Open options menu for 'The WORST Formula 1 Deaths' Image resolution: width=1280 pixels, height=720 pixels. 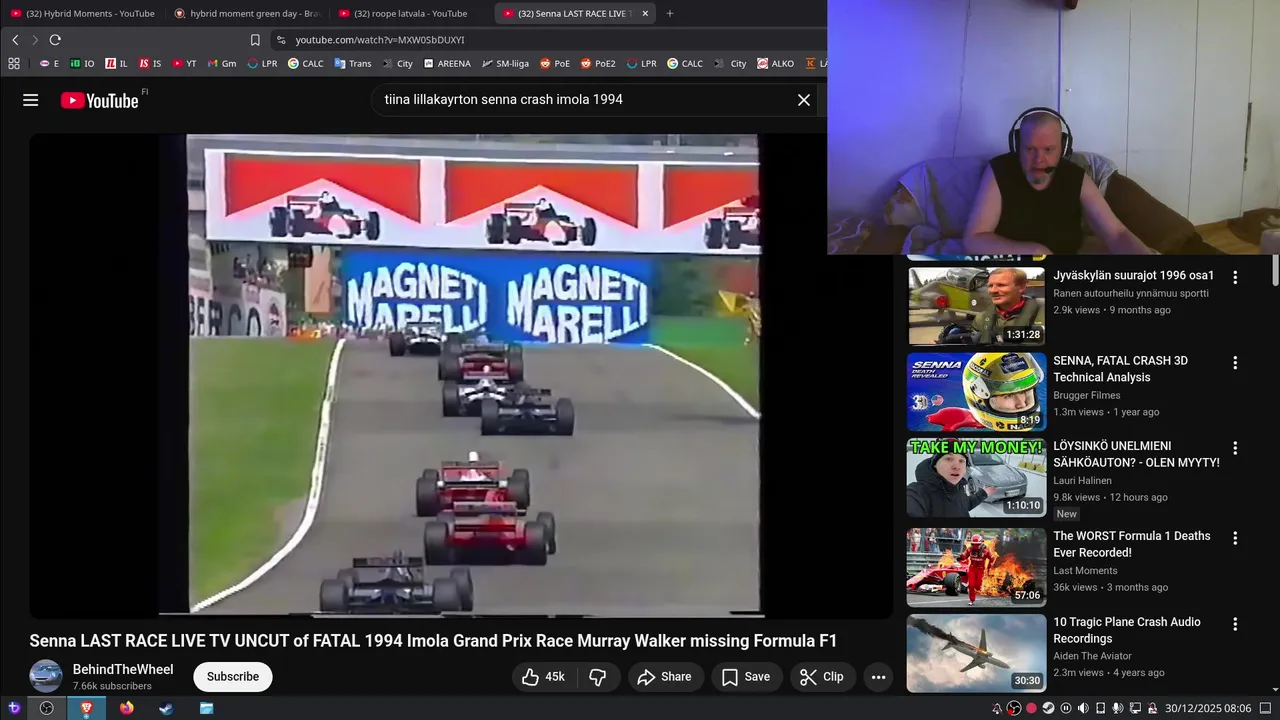click(x=1235, y=538)
